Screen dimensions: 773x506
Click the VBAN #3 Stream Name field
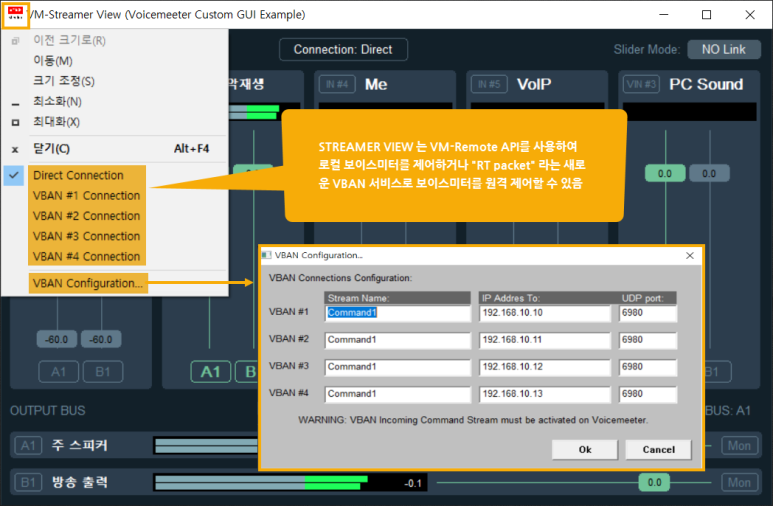tap(397, 367)
